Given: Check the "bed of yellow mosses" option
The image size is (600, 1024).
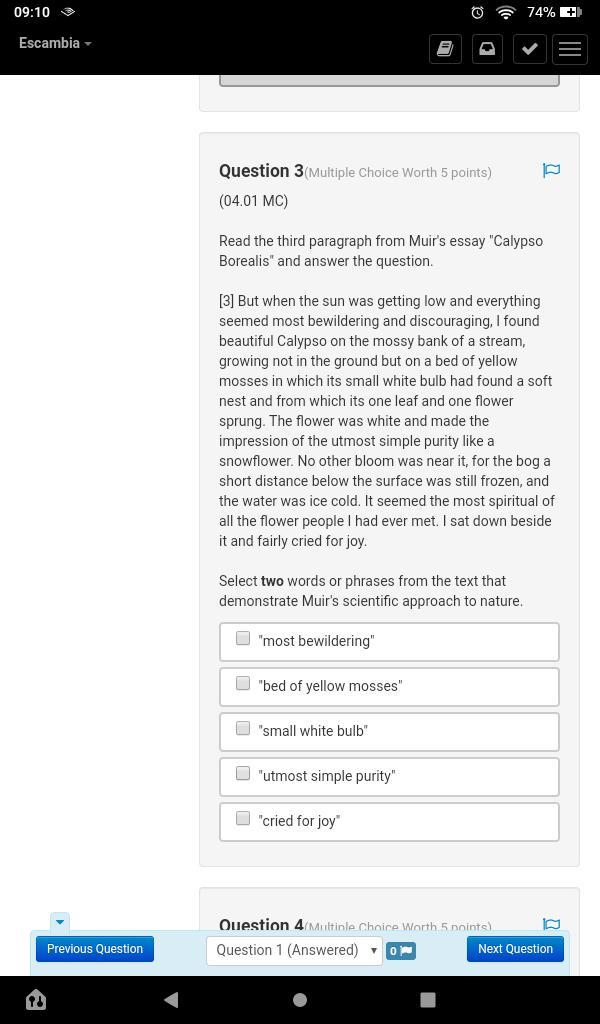Looking at the screenshot, I should tap(243, 683).
